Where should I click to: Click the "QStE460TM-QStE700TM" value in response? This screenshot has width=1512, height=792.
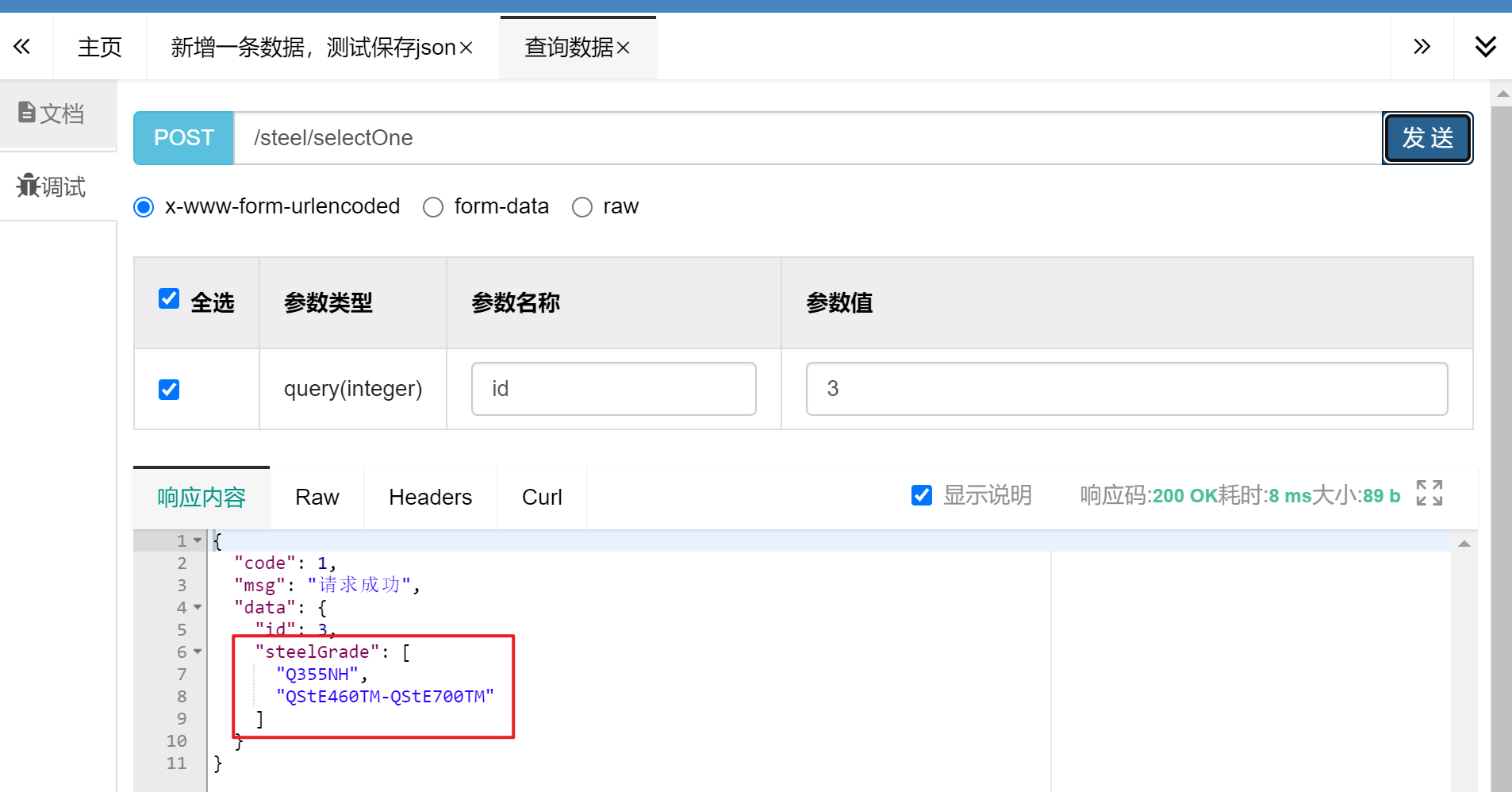point(385,697)
